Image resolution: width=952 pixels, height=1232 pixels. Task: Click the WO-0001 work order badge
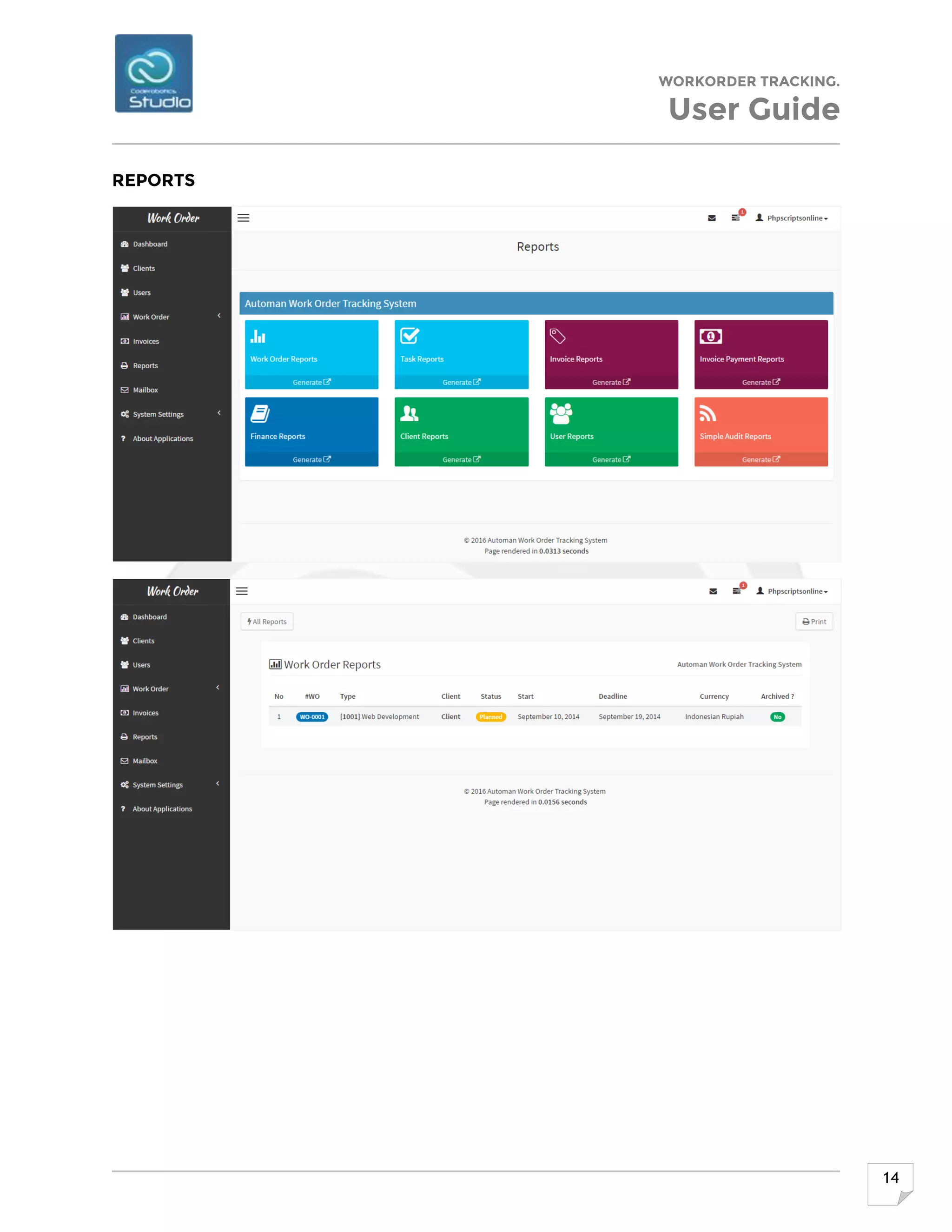click(312, 717)
